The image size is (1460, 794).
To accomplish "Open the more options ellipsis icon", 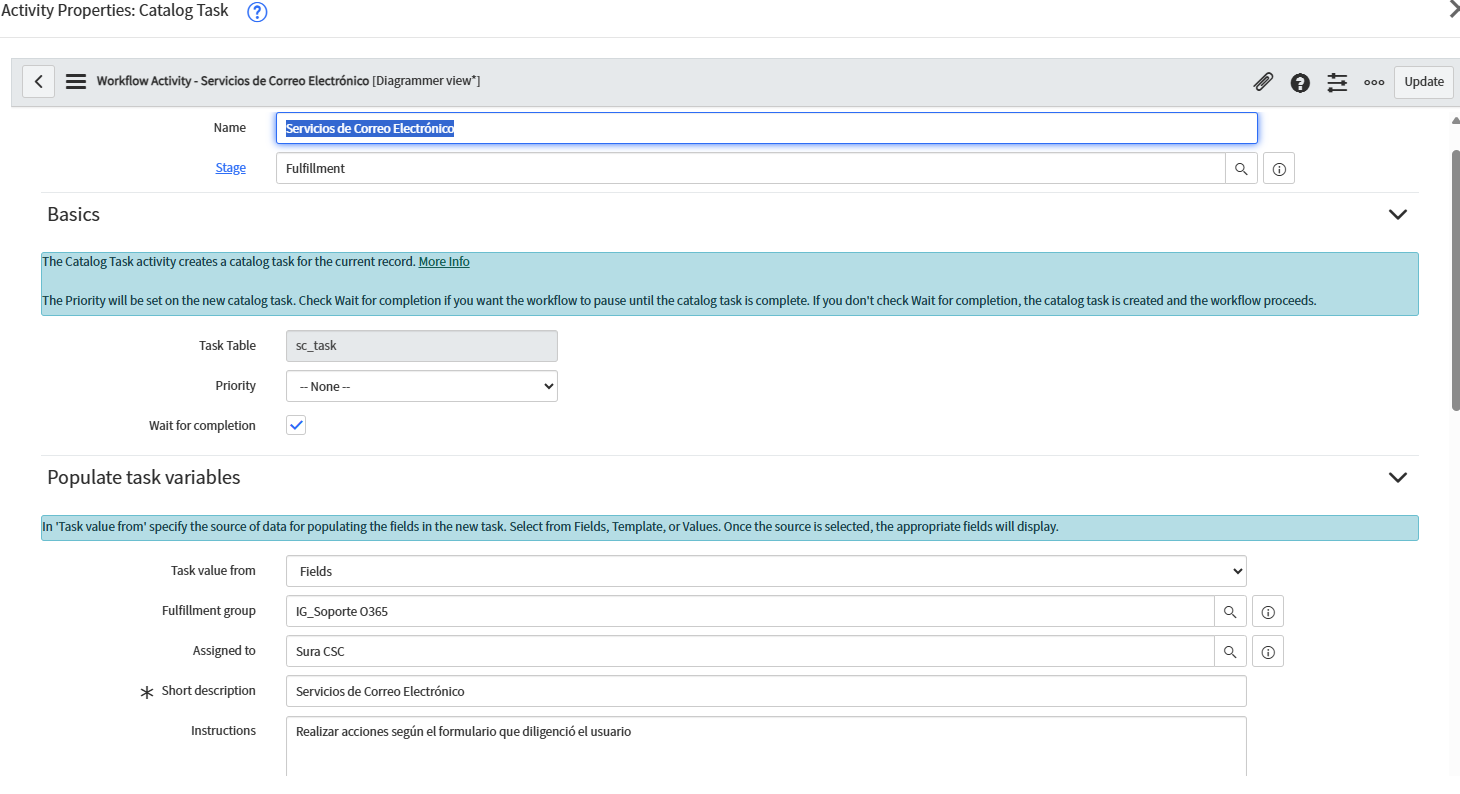I will pyautogui.click(x=1374, y=83).
